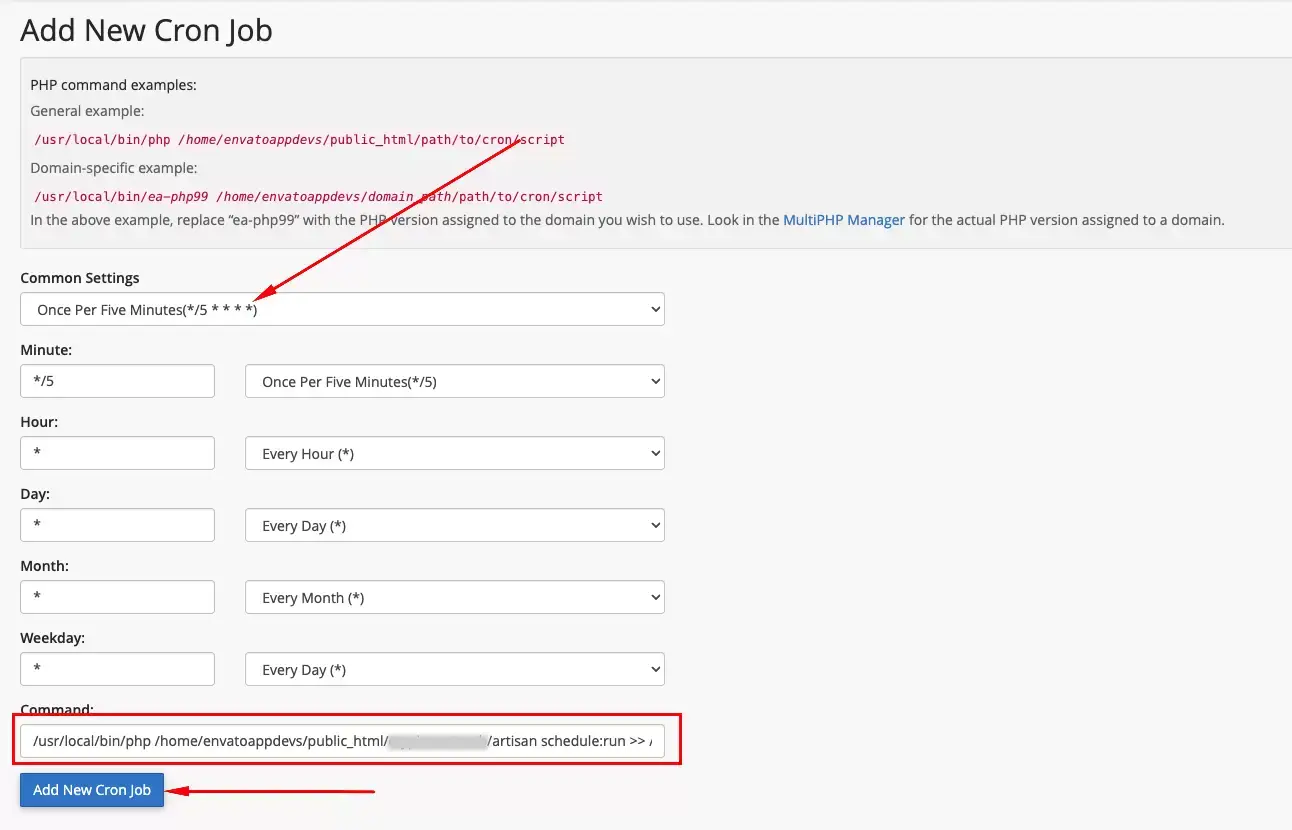
Task: Click the Month text input field
Action: click(x=117, y=597)
